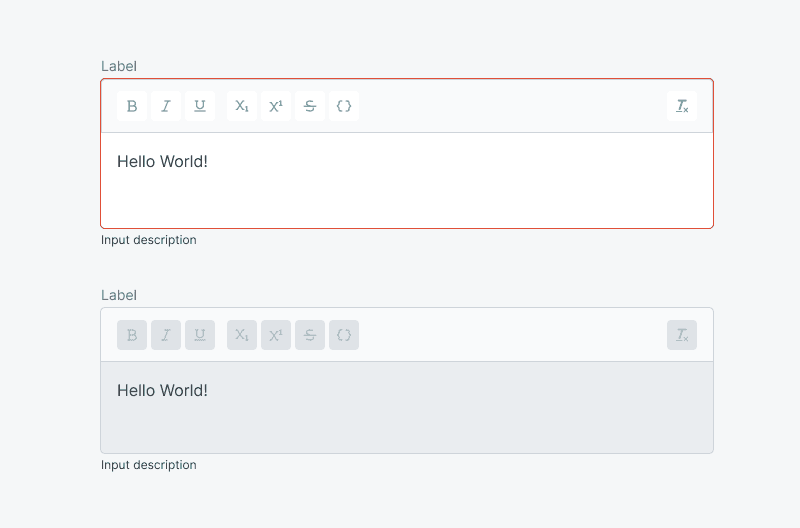Apply Underline in the red-bordered editor

[200, 106]
